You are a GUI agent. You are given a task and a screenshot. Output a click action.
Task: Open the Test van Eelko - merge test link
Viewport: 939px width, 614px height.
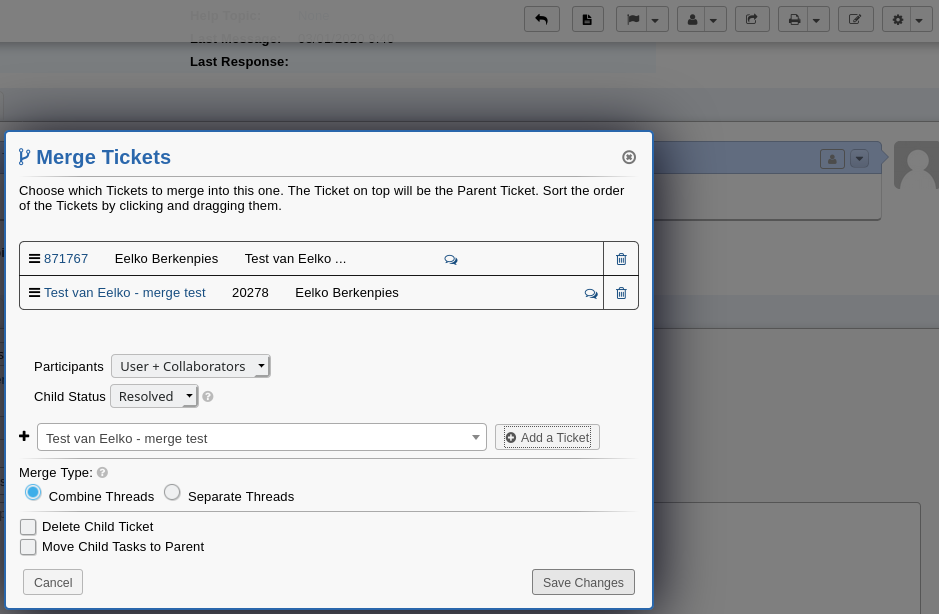125,293
